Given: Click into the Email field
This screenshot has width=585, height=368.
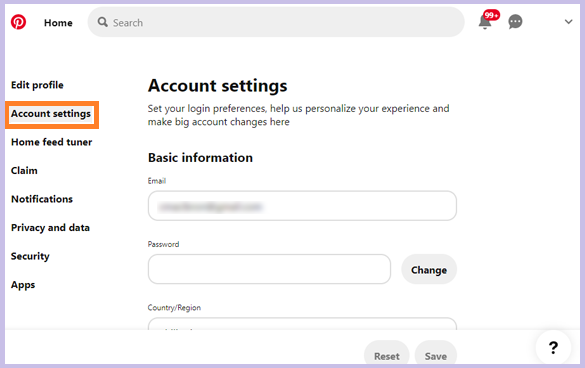Looking at the screenshot, I should coord(302,206).
